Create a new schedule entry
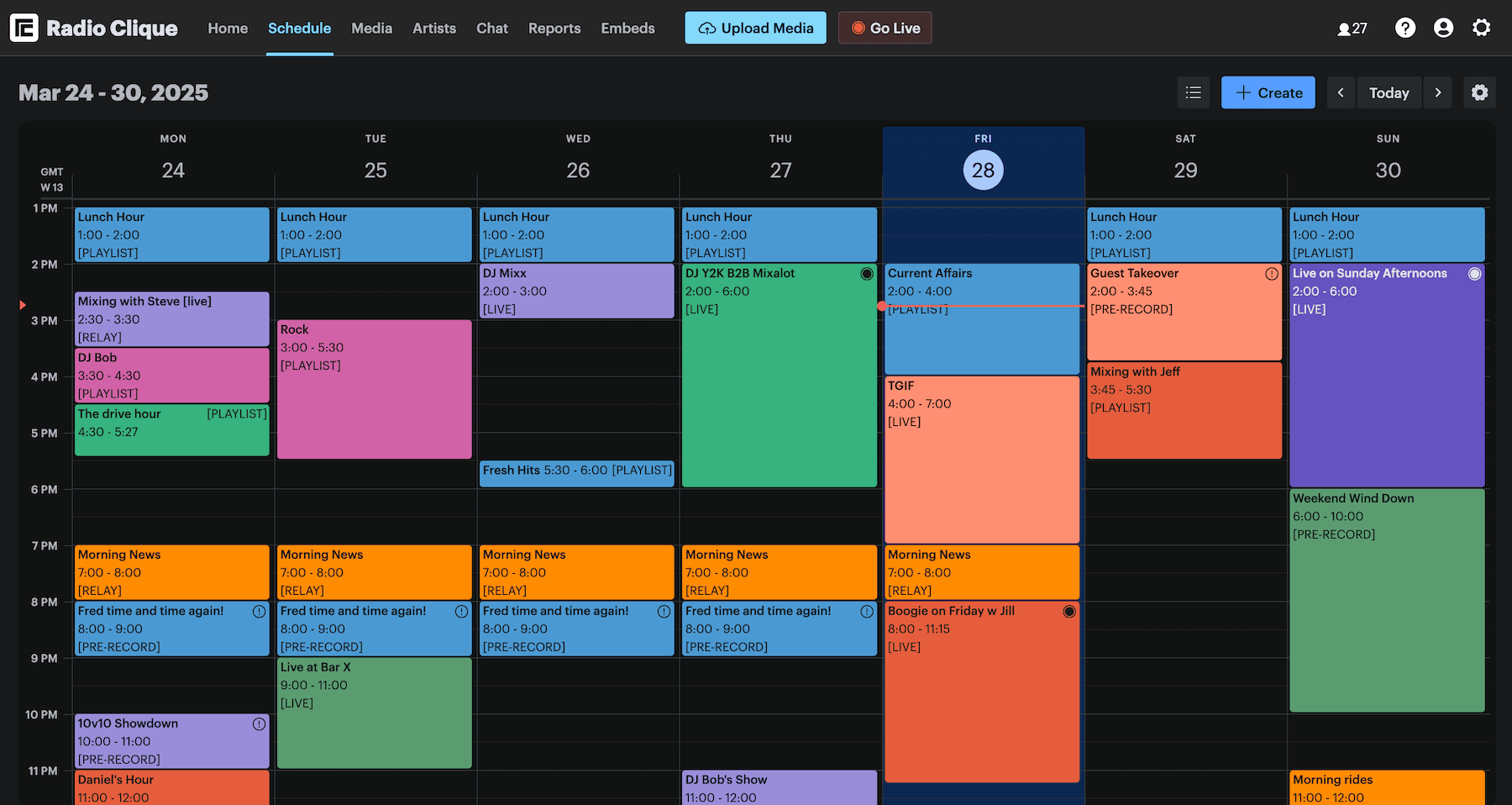1512x805 pixels. 1268,92
